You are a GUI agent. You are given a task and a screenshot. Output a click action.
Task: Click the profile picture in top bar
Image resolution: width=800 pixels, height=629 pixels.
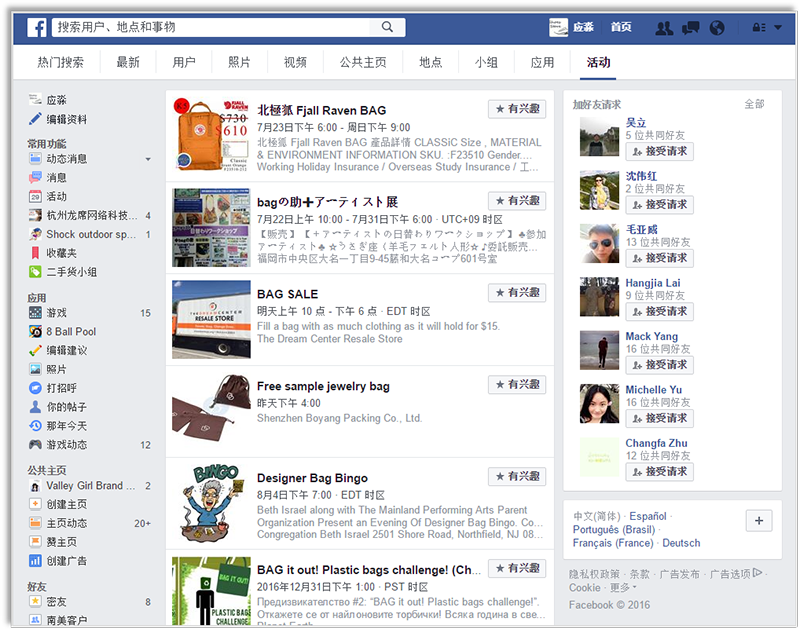558,28
